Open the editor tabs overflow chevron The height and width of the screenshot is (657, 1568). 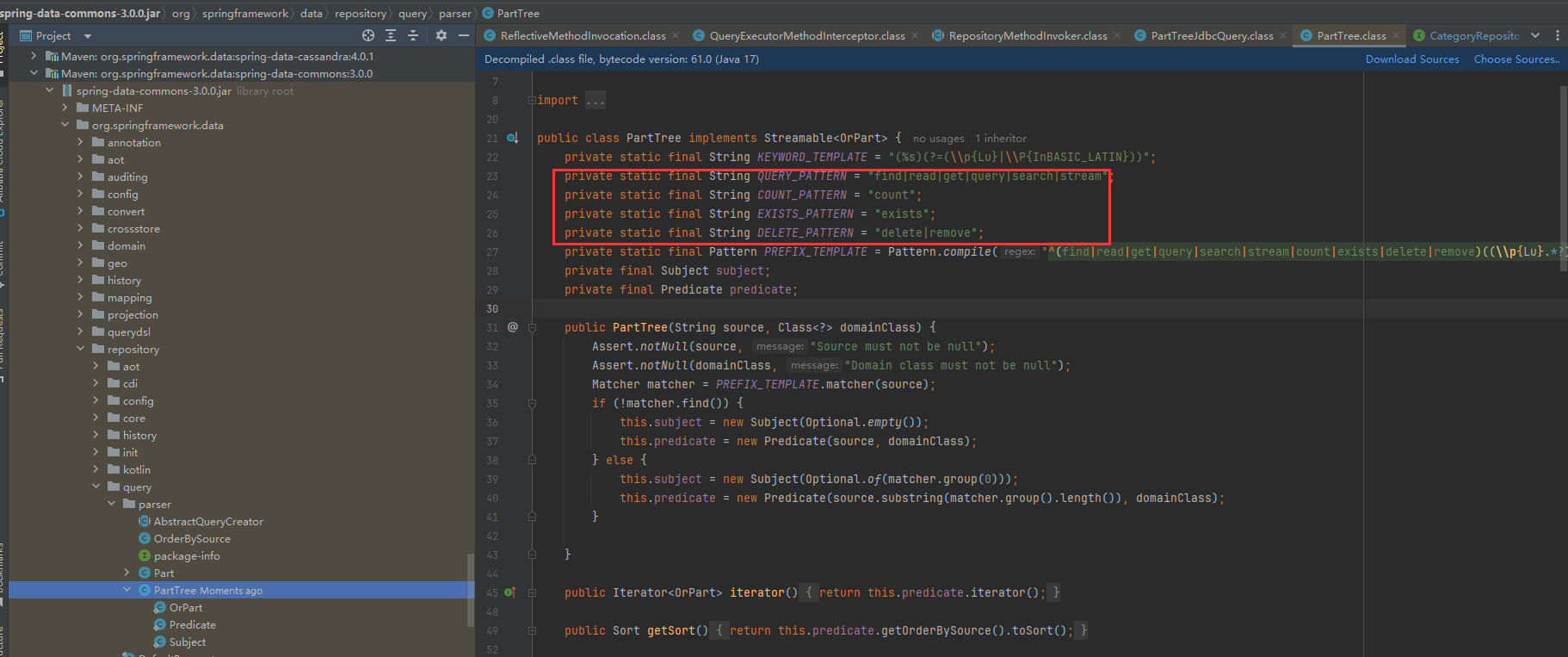(1535, 35)
